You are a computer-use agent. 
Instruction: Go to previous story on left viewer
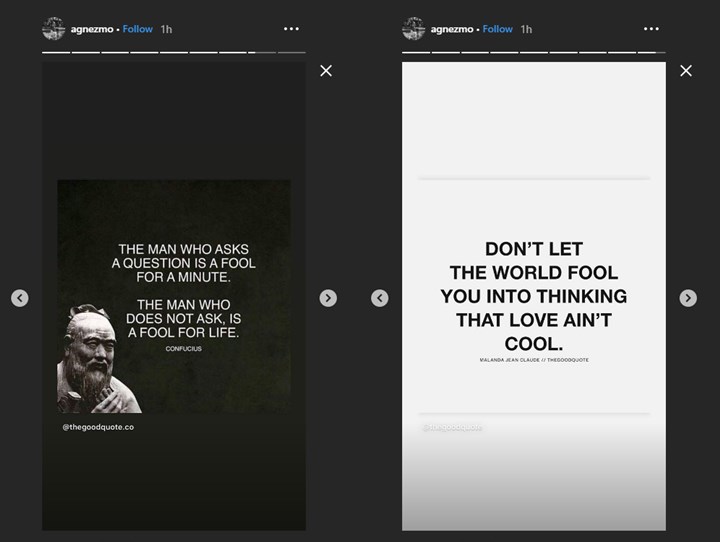coord(20,298)
